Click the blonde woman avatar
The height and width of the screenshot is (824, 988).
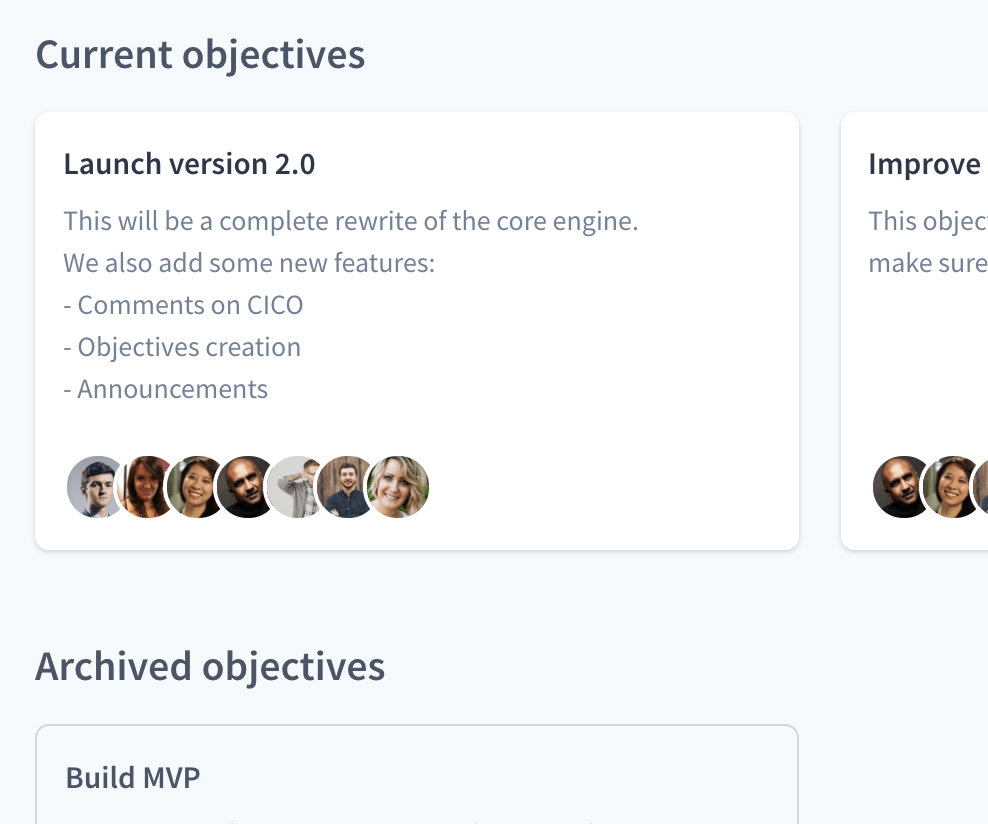[398, 487]
